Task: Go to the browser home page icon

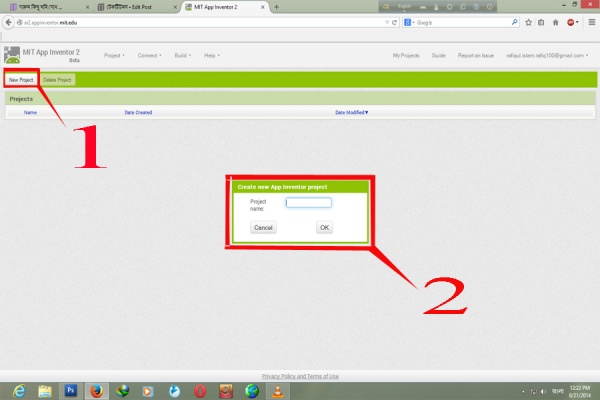Action: point(556,23)
